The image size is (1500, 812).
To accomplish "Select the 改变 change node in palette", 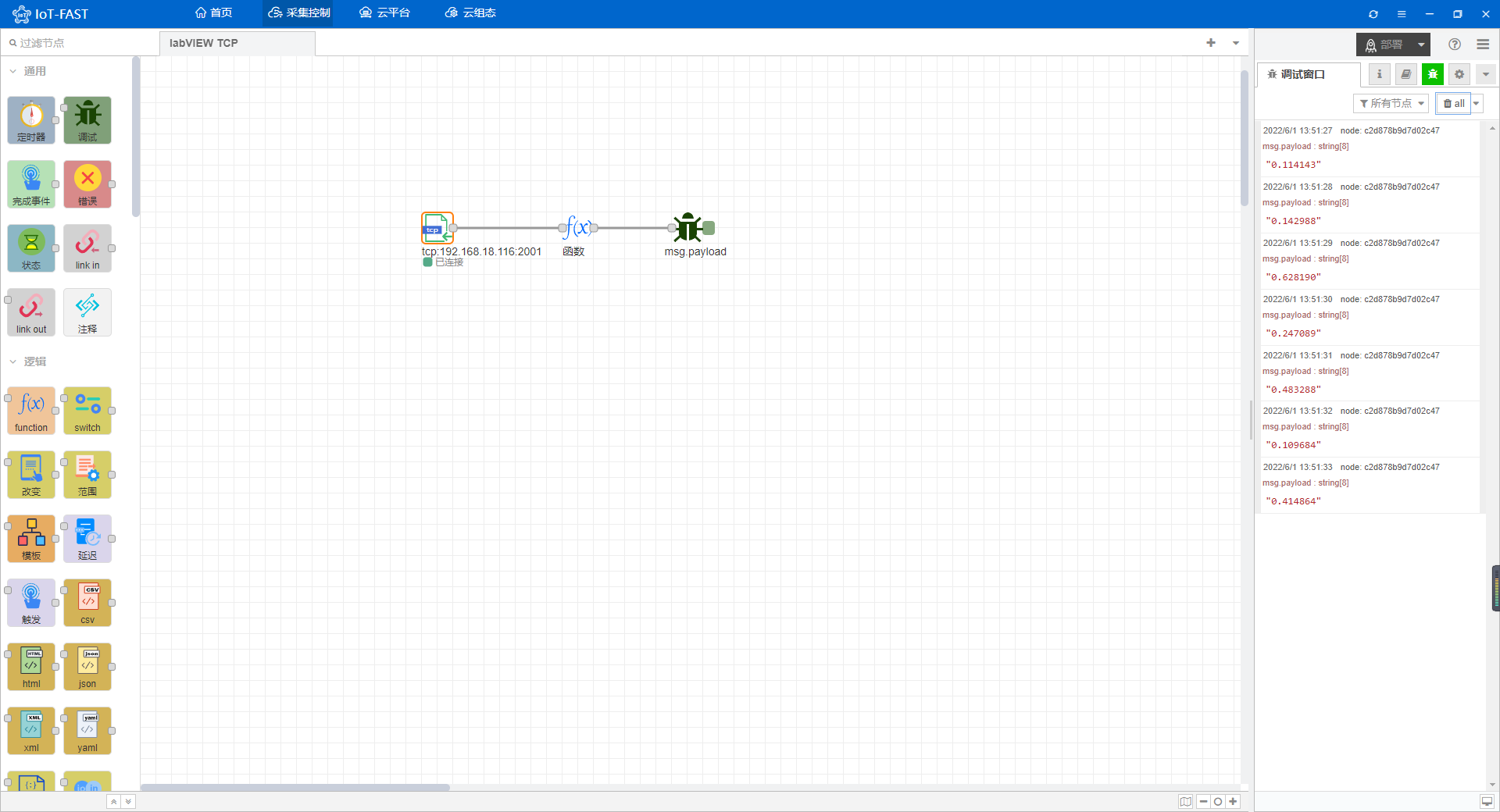I will 31,475.
